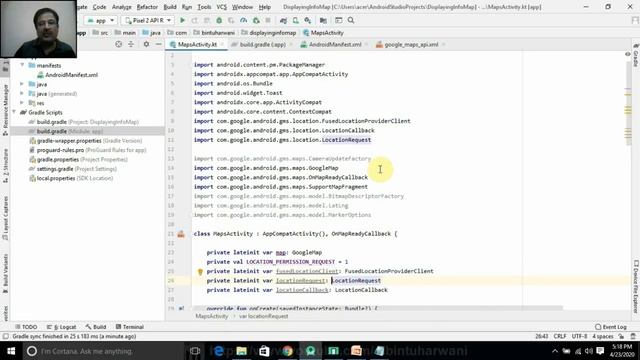
Task: Open Windows Start menu
Action: [11, 351]
